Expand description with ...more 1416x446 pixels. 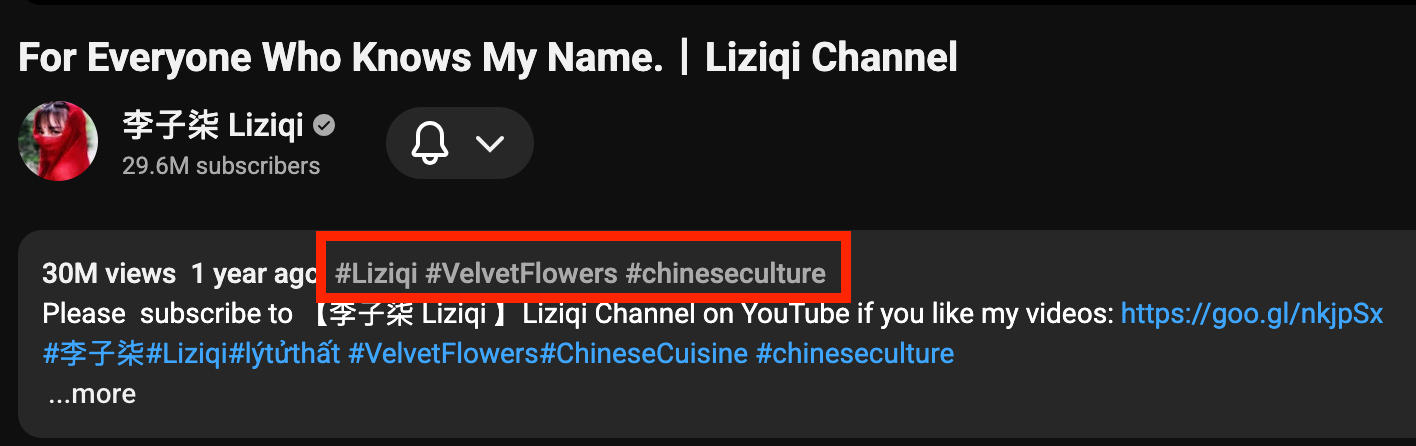(92, 394)
